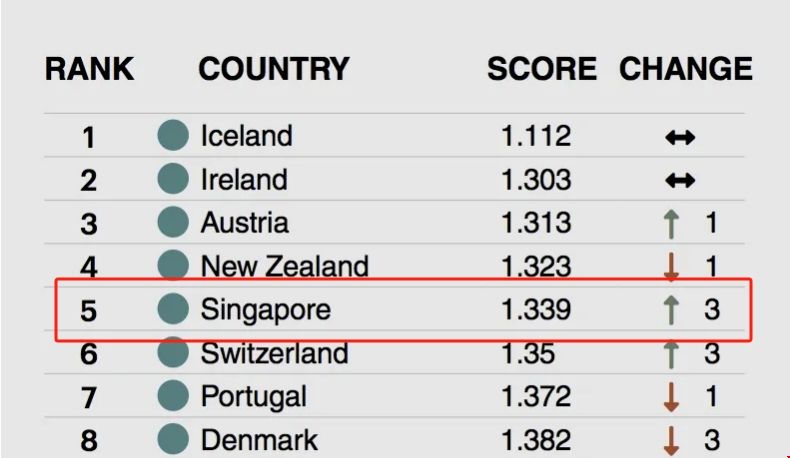Select the Singapore country name
Image resolution: width=790 pixels, height=458 pixels.
265,310
